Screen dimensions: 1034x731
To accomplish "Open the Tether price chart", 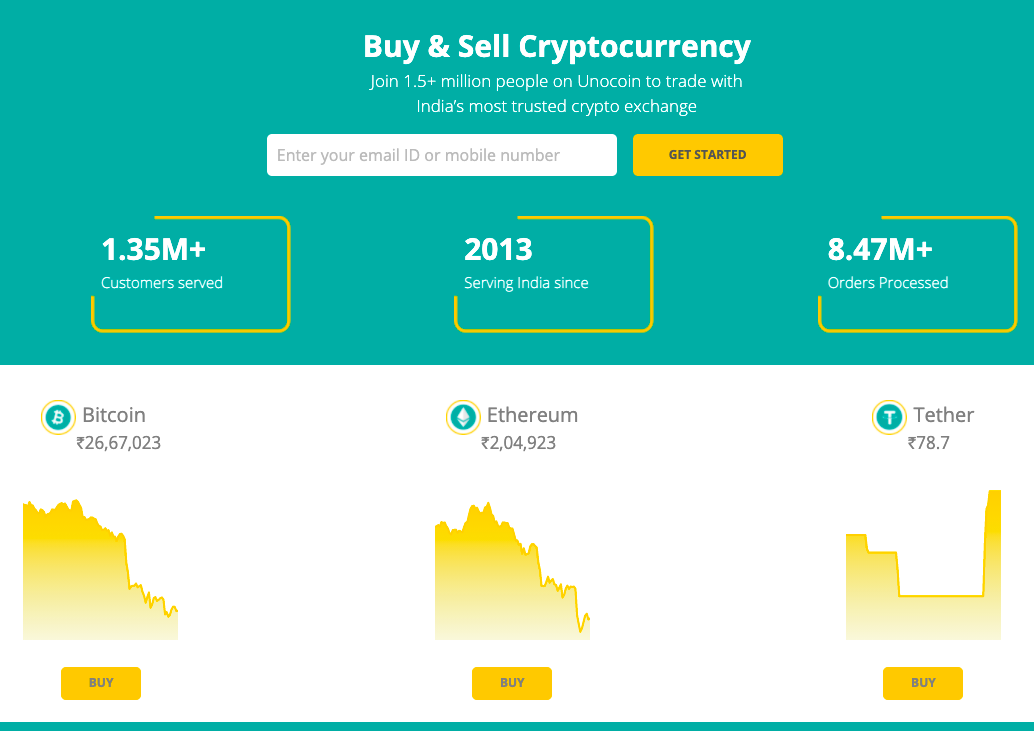I will pos(923,565).
